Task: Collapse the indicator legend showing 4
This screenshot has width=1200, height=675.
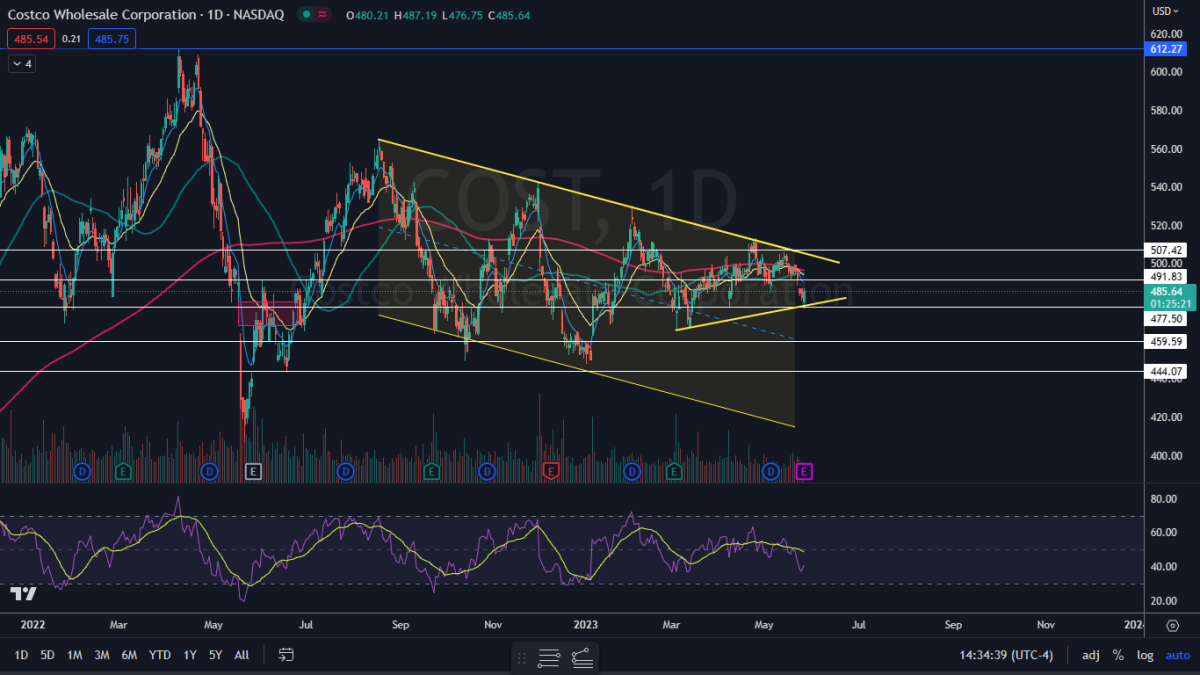Action: click(21, 64)
